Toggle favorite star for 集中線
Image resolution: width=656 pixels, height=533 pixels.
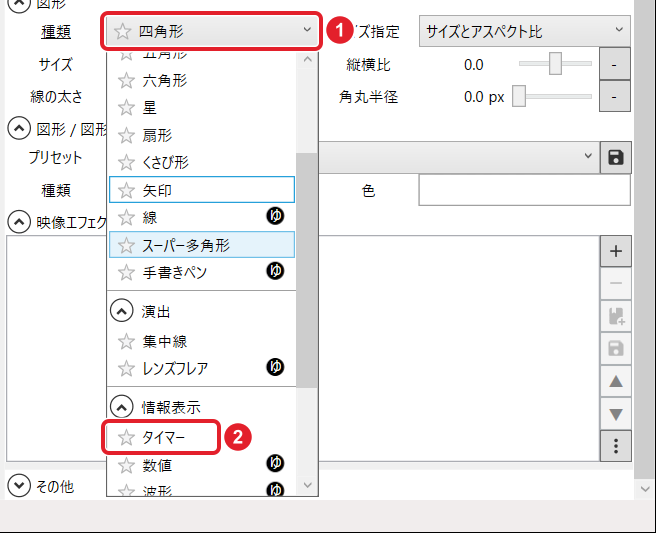point(126,342)
